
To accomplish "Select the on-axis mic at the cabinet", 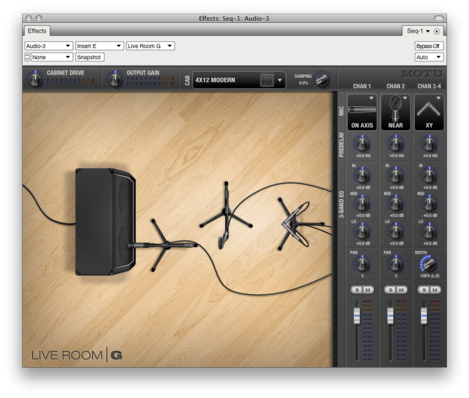I will (163, 245).
